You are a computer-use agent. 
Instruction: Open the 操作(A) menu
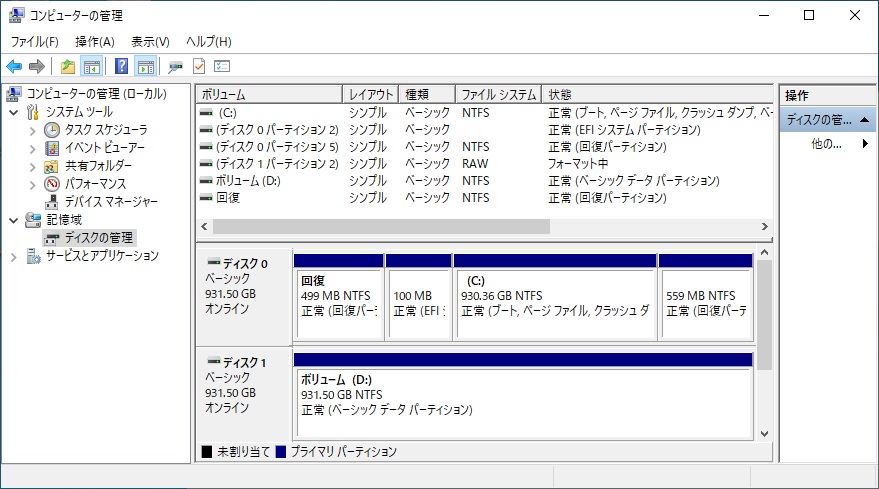tap(95, 41)
